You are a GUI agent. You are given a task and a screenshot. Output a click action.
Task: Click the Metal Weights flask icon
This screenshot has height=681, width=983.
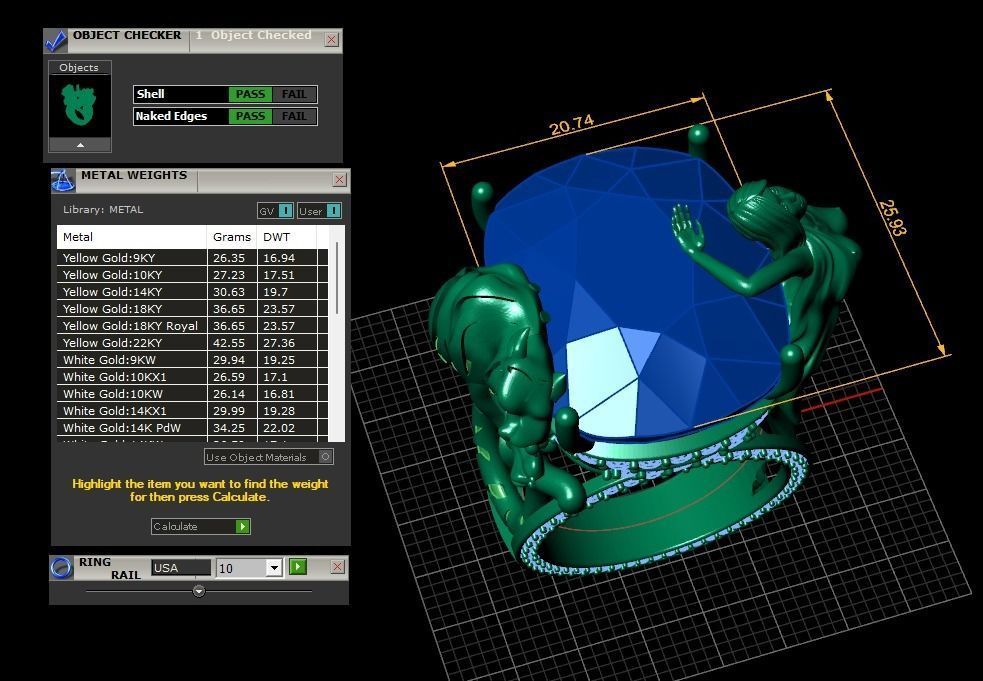coord(63,181)
